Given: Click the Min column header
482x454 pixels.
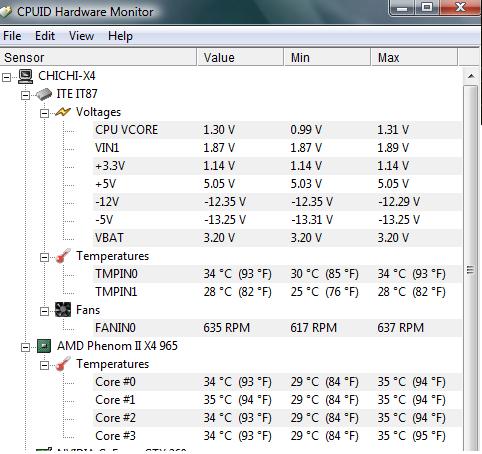Looking at the screenshot, I should [327, 57].
